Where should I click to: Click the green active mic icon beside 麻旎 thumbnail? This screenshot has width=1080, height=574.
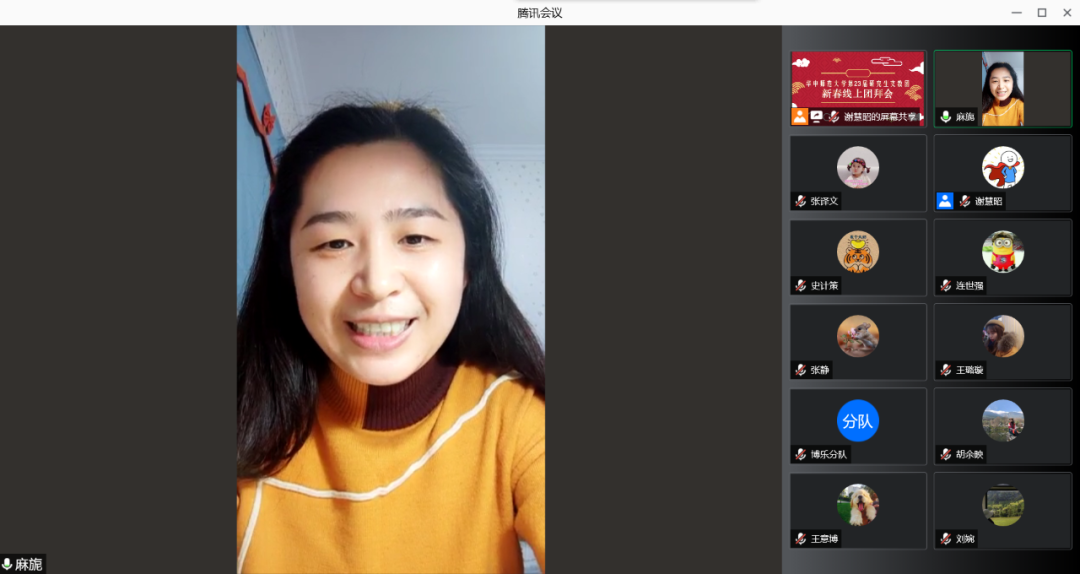pos(945,117)
